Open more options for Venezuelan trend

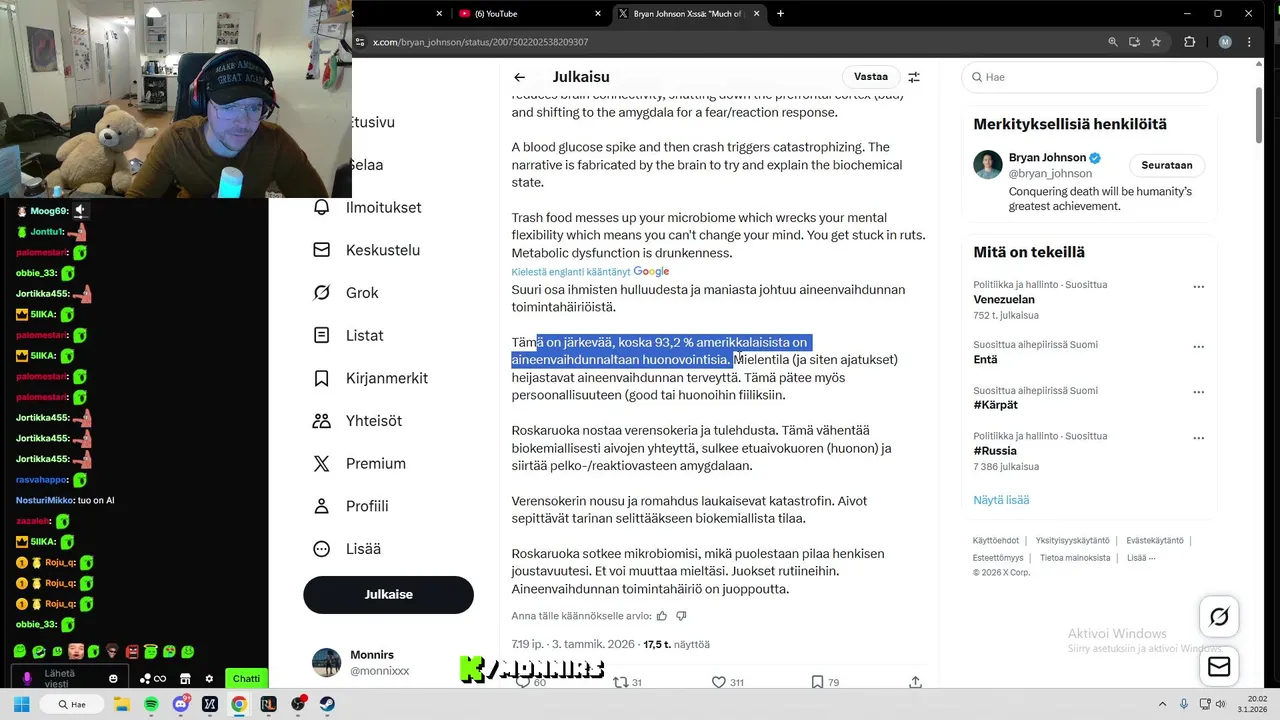(x=1198, y=286)
